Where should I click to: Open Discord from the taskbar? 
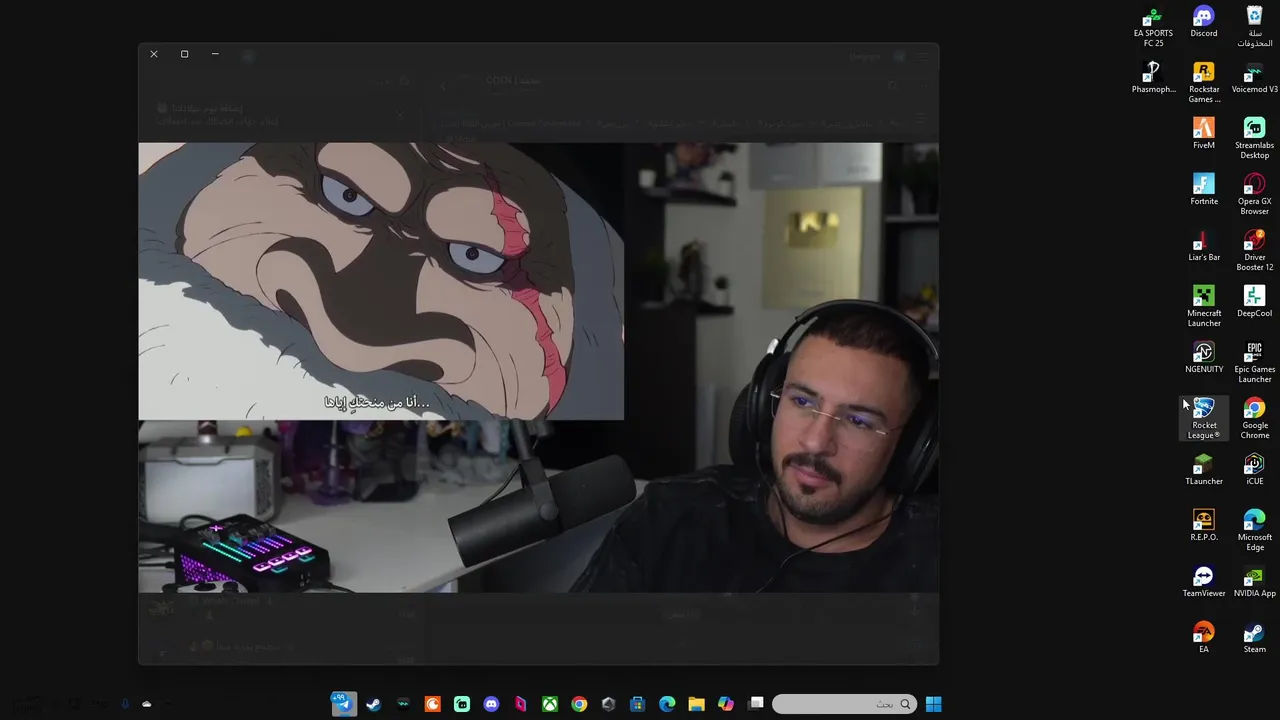tap(491, 704)
